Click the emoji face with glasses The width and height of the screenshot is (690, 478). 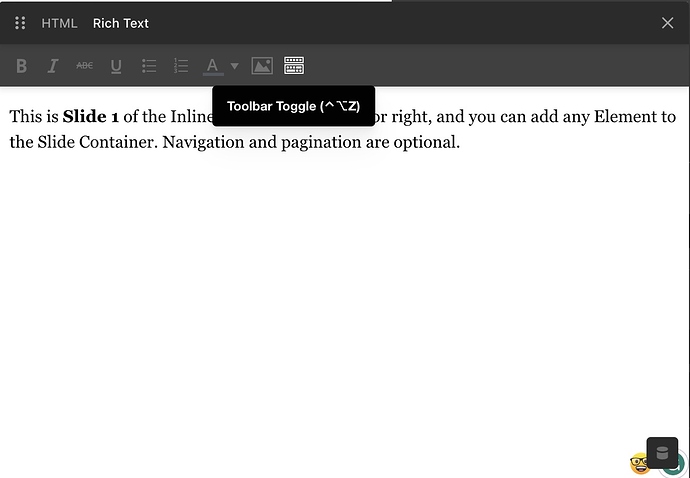[638, 464]
